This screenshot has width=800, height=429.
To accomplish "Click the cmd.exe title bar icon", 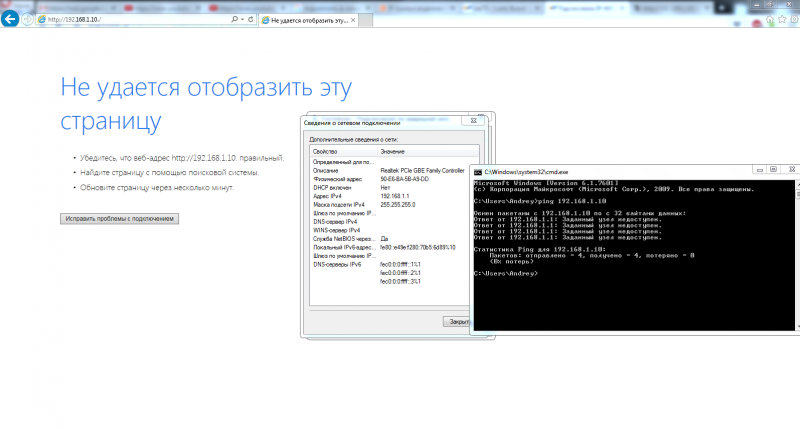I will point(479,172).
